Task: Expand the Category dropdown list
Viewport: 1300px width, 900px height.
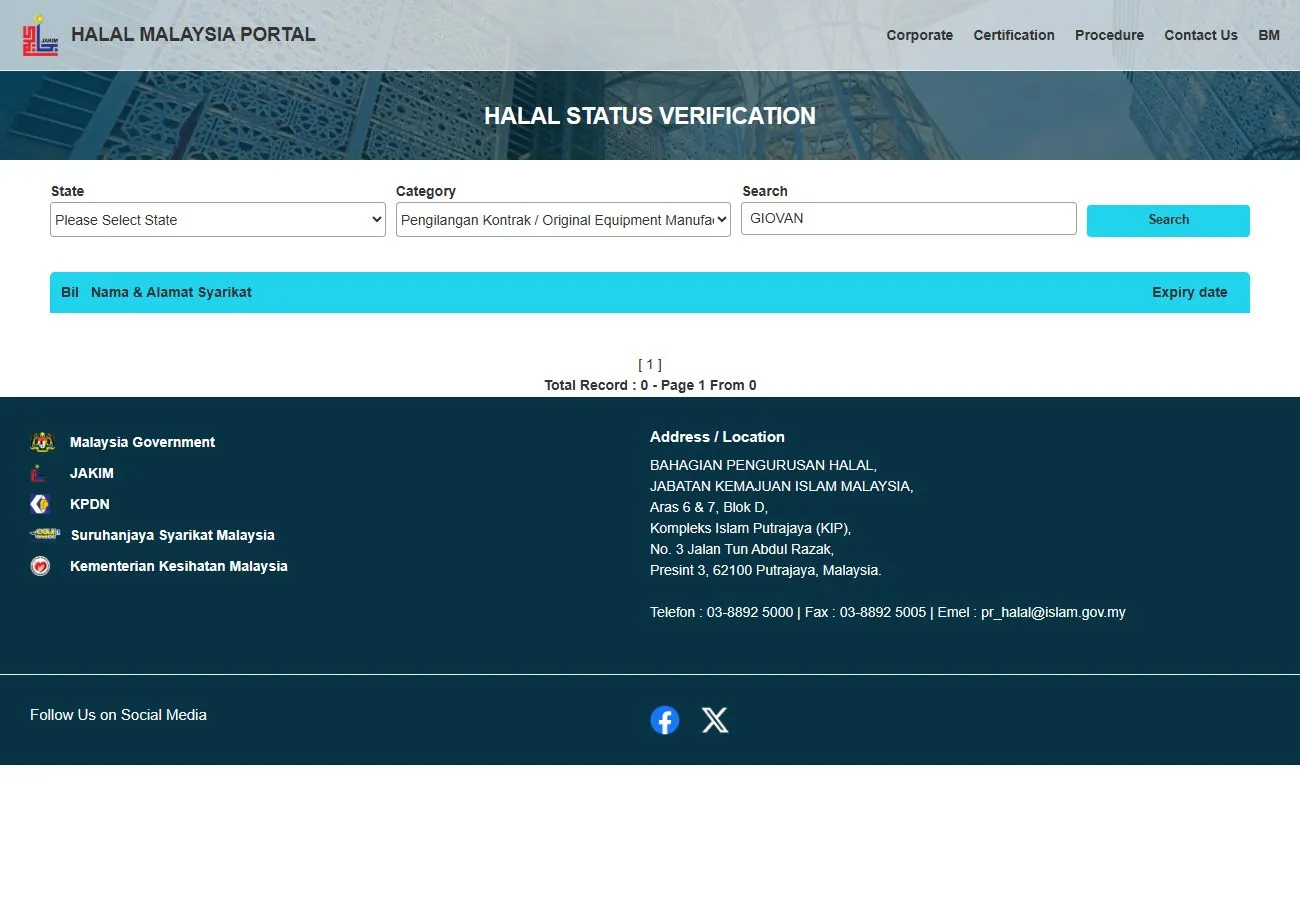Action: click(563, 220)
